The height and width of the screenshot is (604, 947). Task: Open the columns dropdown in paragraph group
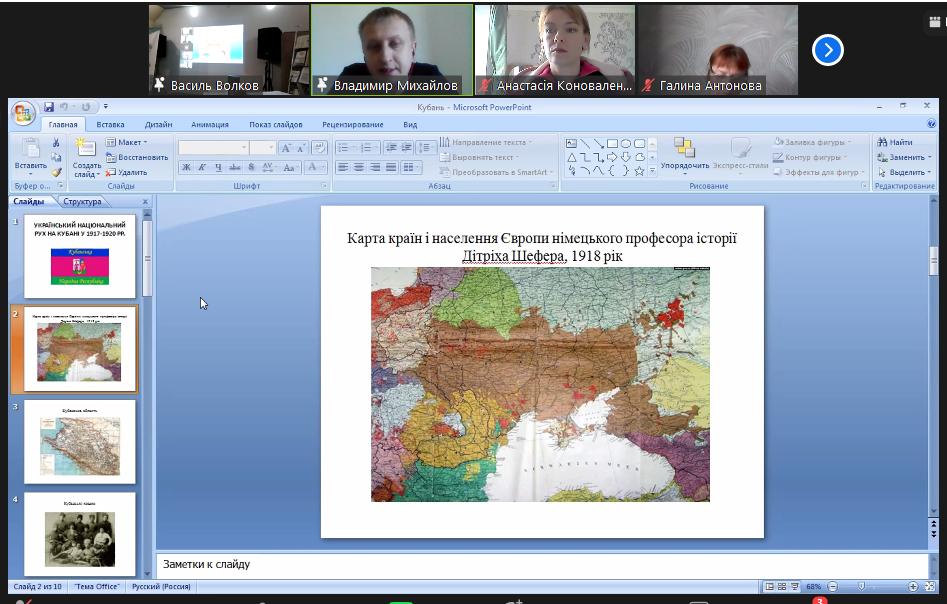(410, 167)
